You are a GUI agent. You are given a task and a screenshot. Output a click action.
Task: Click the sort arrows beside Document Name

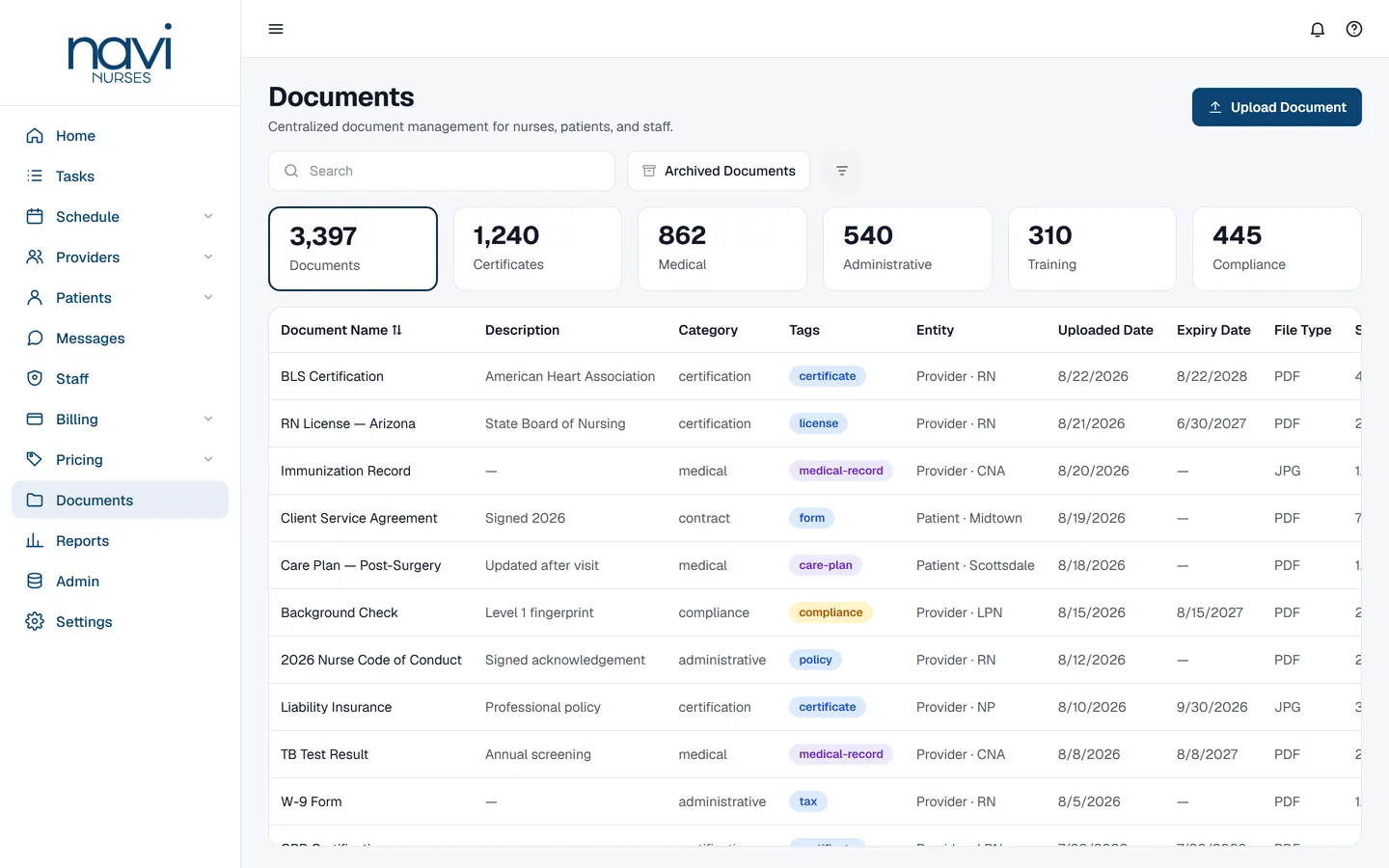tap(396, 330)
